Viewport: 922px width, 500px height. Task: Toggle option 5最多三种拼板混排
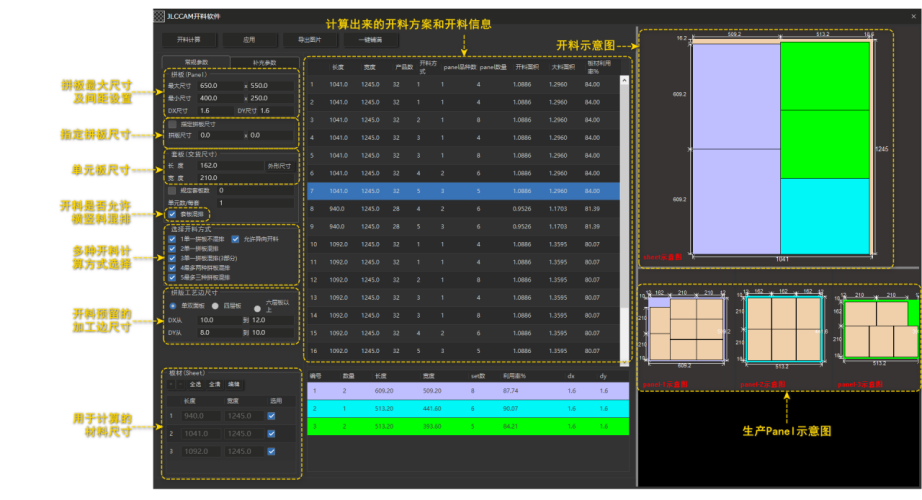coord(172,277)
